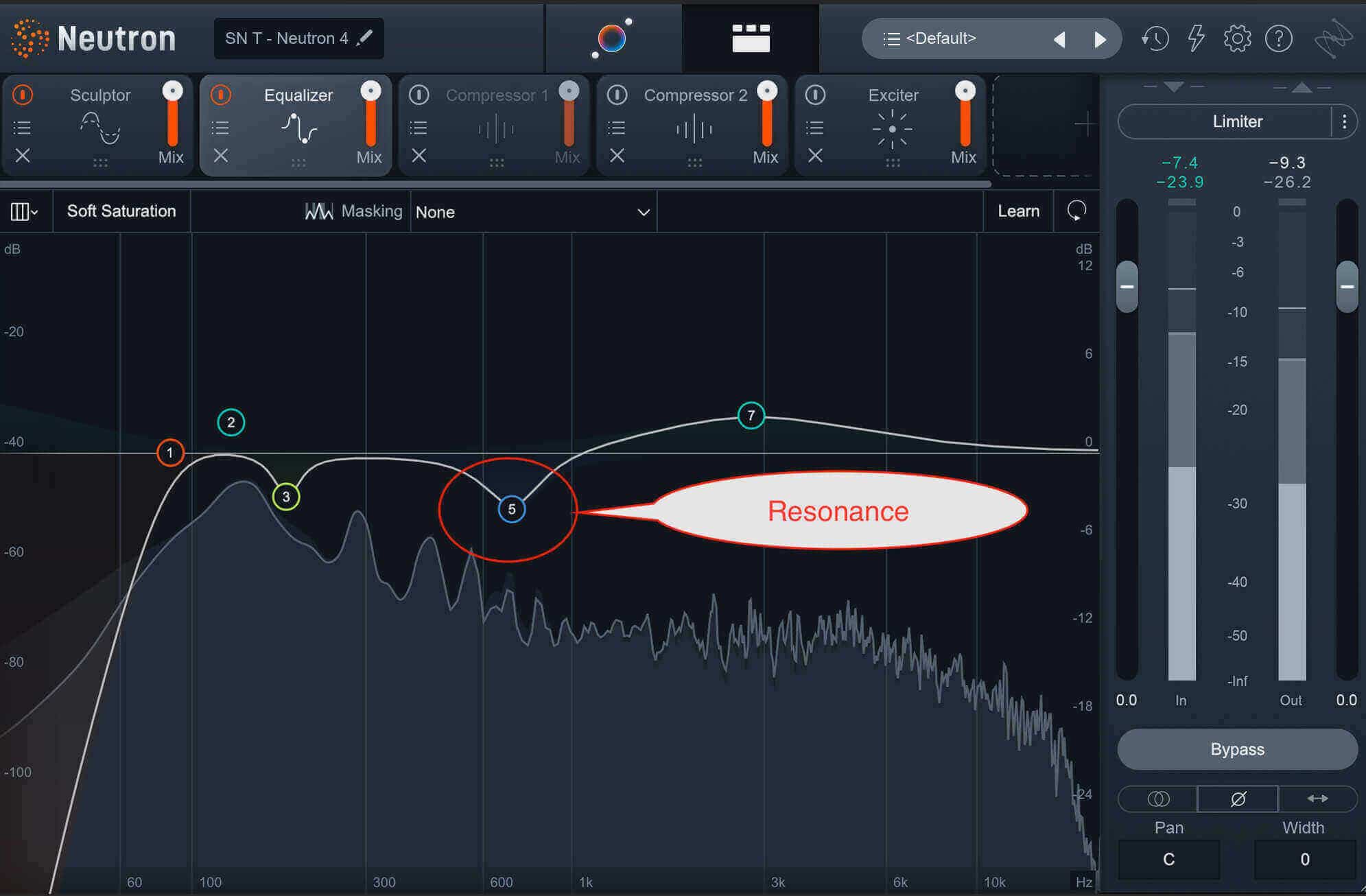This screenshot has width=1366, height=896.
Task: Edit the preset name with pencil icon
Action: [x=365, y=37]
